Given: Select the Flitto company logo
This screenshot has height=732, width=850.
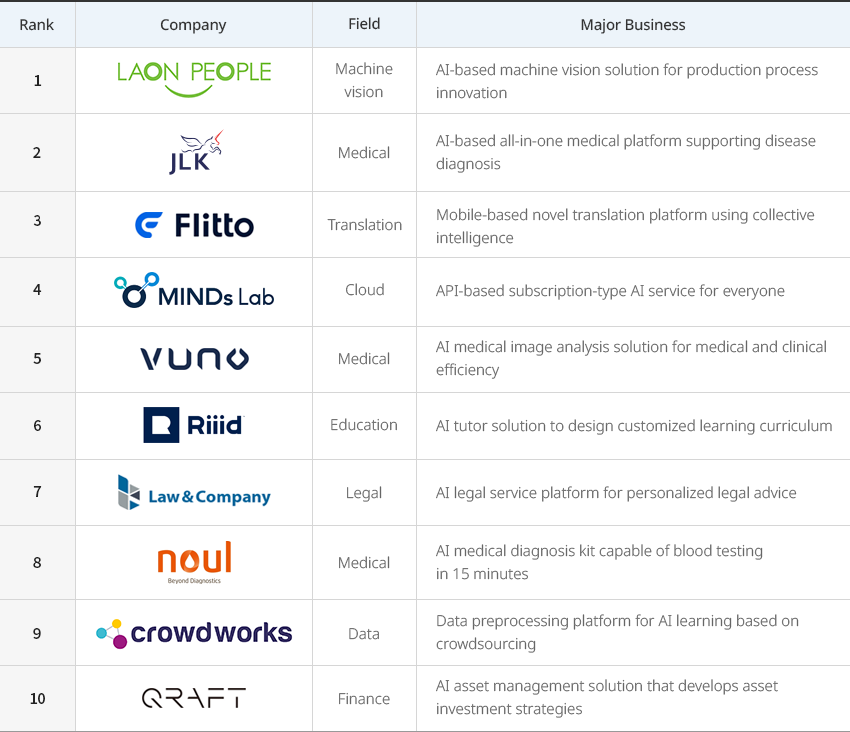Looking at the screenshot, I should [194, 225].
